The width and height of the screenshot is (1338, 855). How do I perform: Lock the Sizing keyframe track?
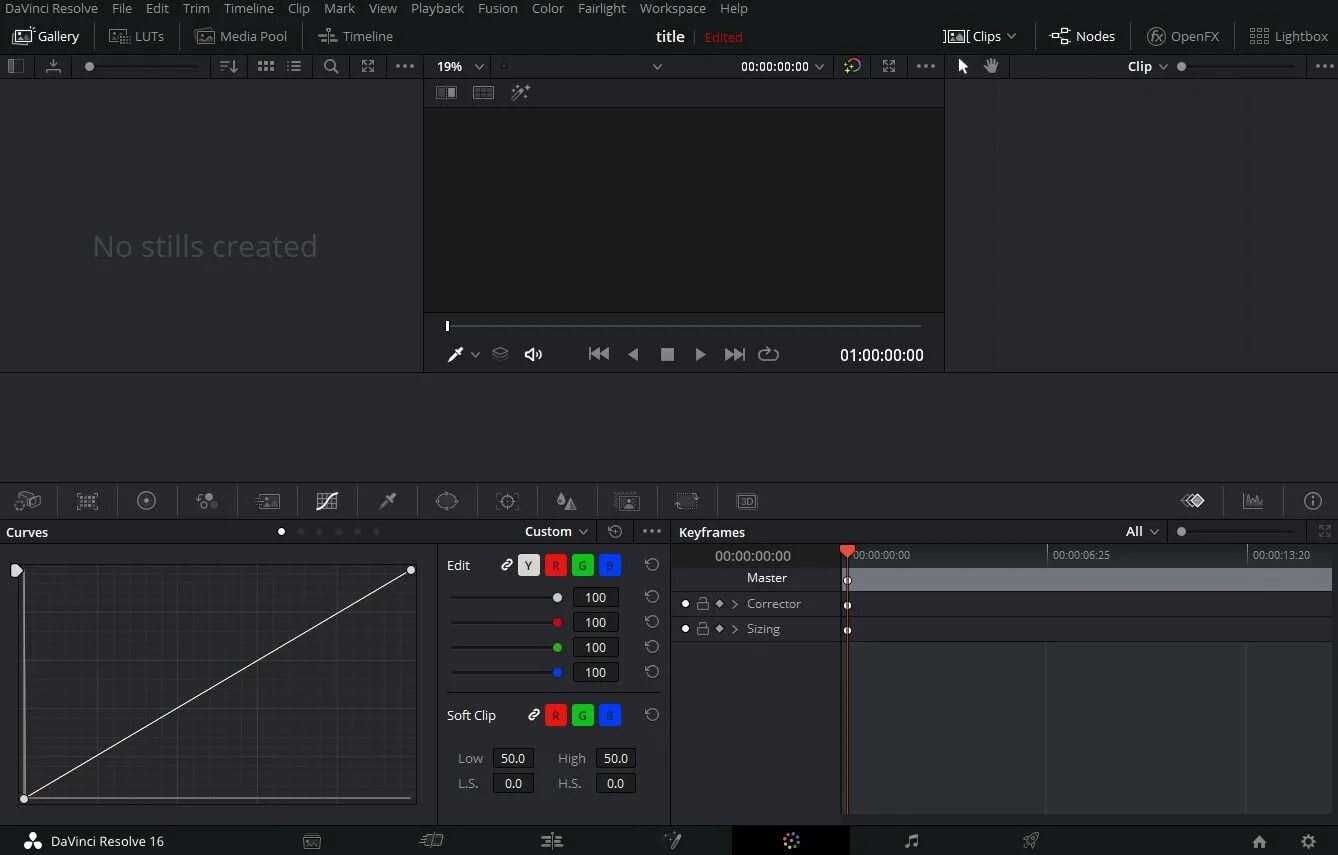702,629
